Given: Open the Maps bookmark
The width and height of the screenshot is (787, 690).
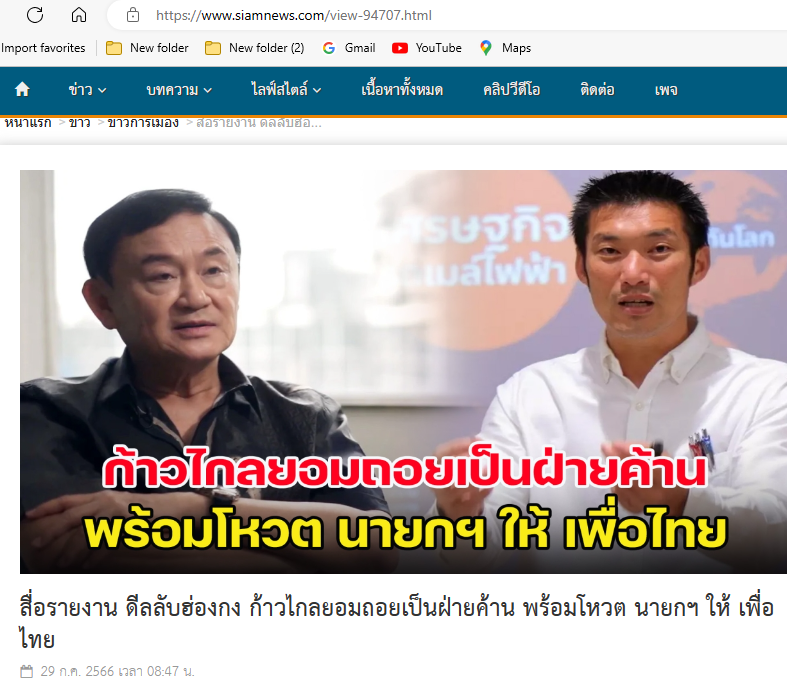Looking at the screenshot, I should click(505, 48).
